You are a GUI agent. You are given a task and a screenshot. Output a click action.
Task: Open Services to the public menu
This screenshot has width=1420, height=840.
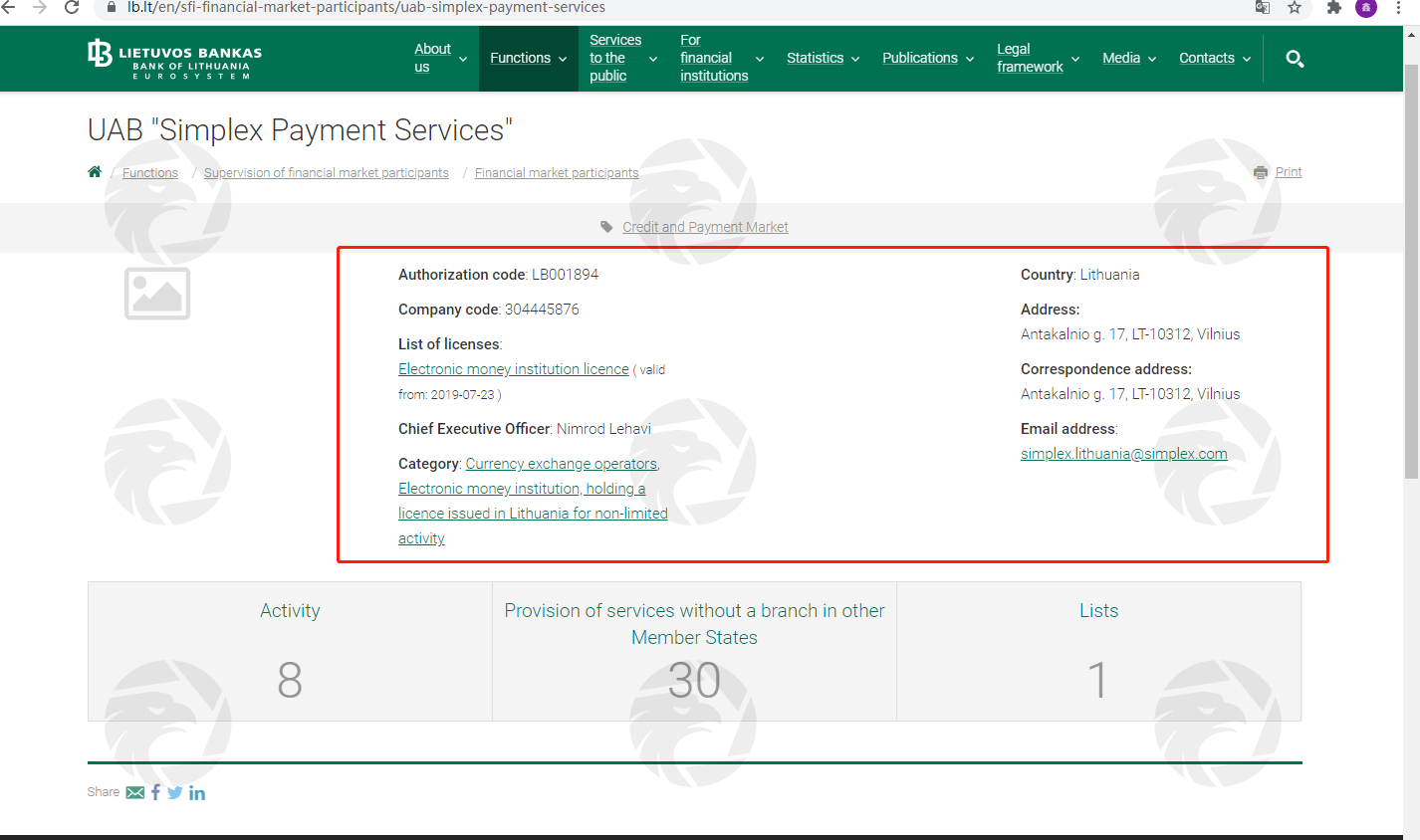615,58
